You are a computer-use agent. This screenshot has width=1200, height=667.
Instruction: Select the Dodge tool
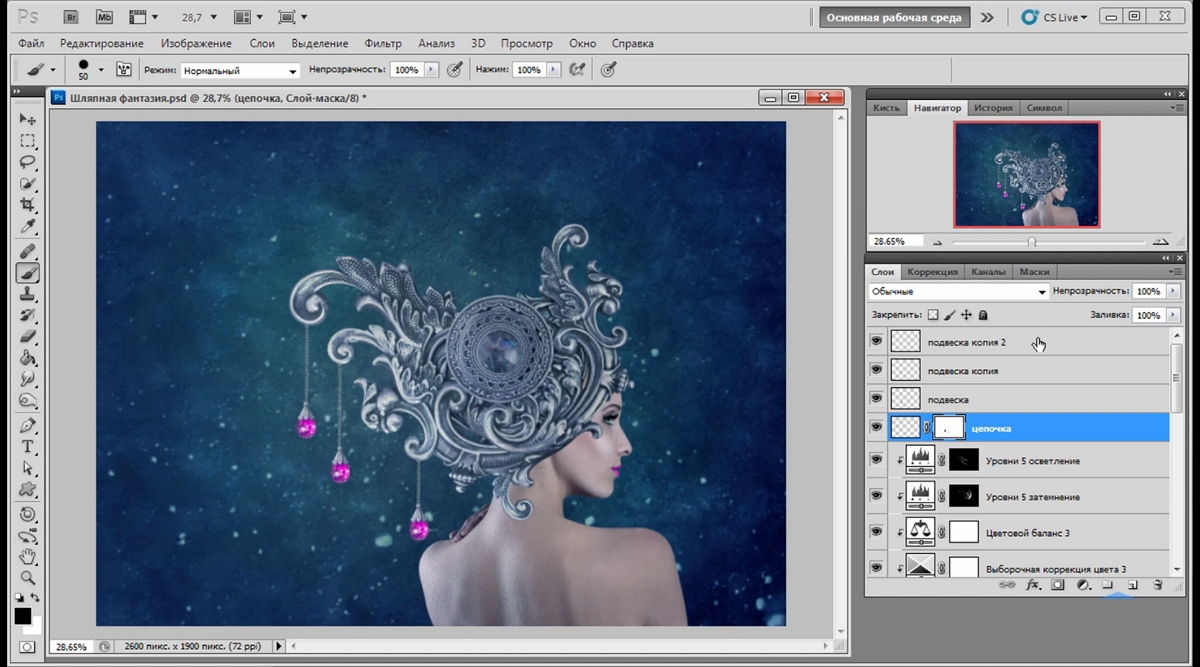28,401
